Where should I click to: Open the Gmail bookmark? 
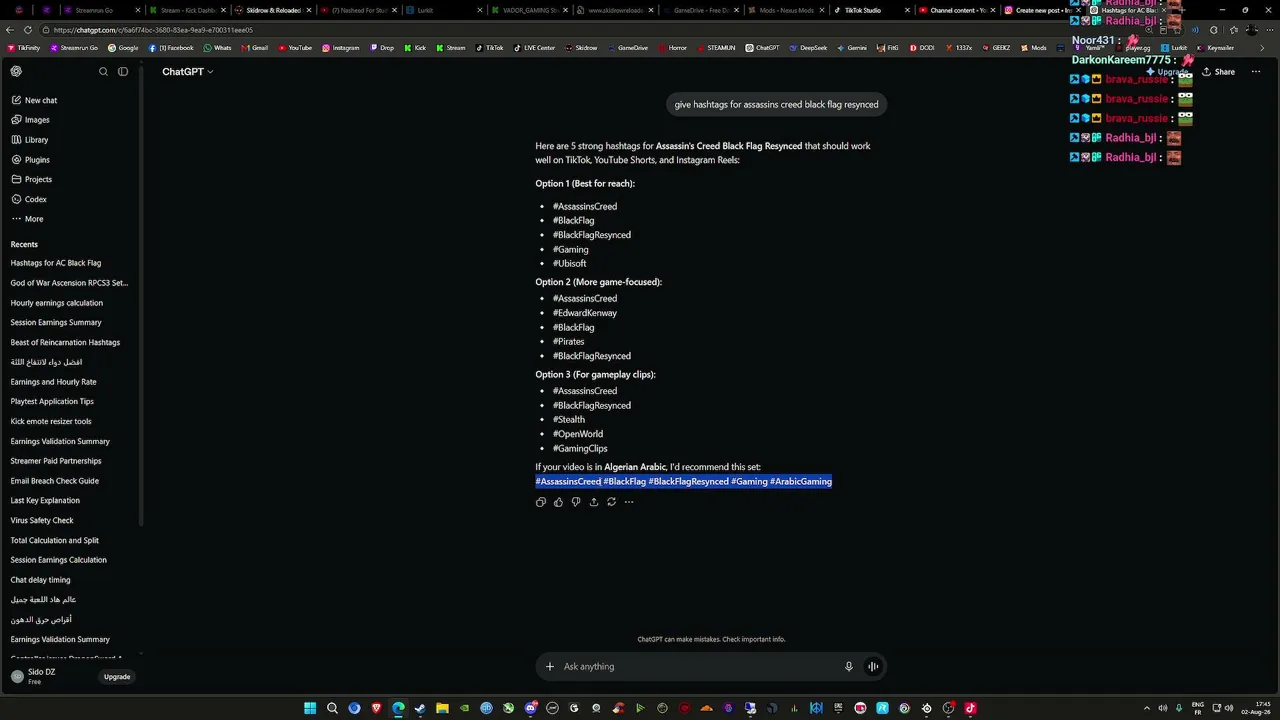pyautogui.click(x=255, y=48)
